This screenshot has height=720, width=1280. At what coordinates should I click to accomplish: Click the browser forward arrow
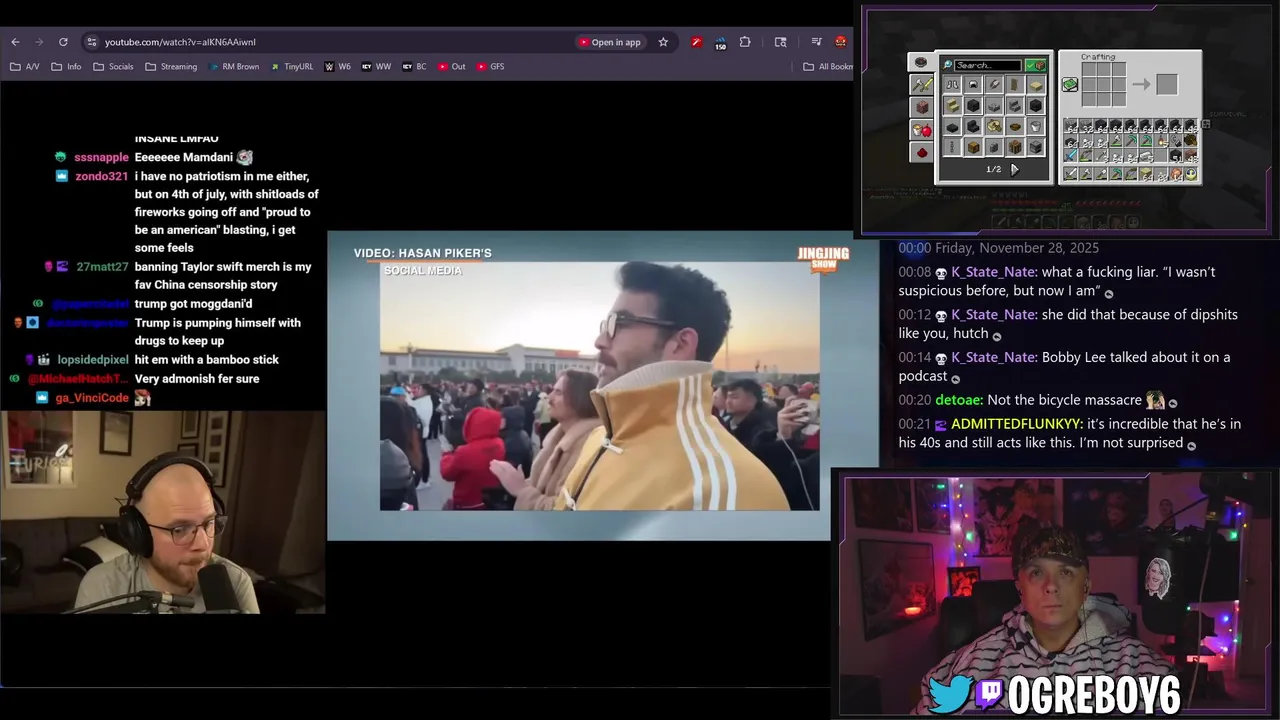tap(39, 42)
